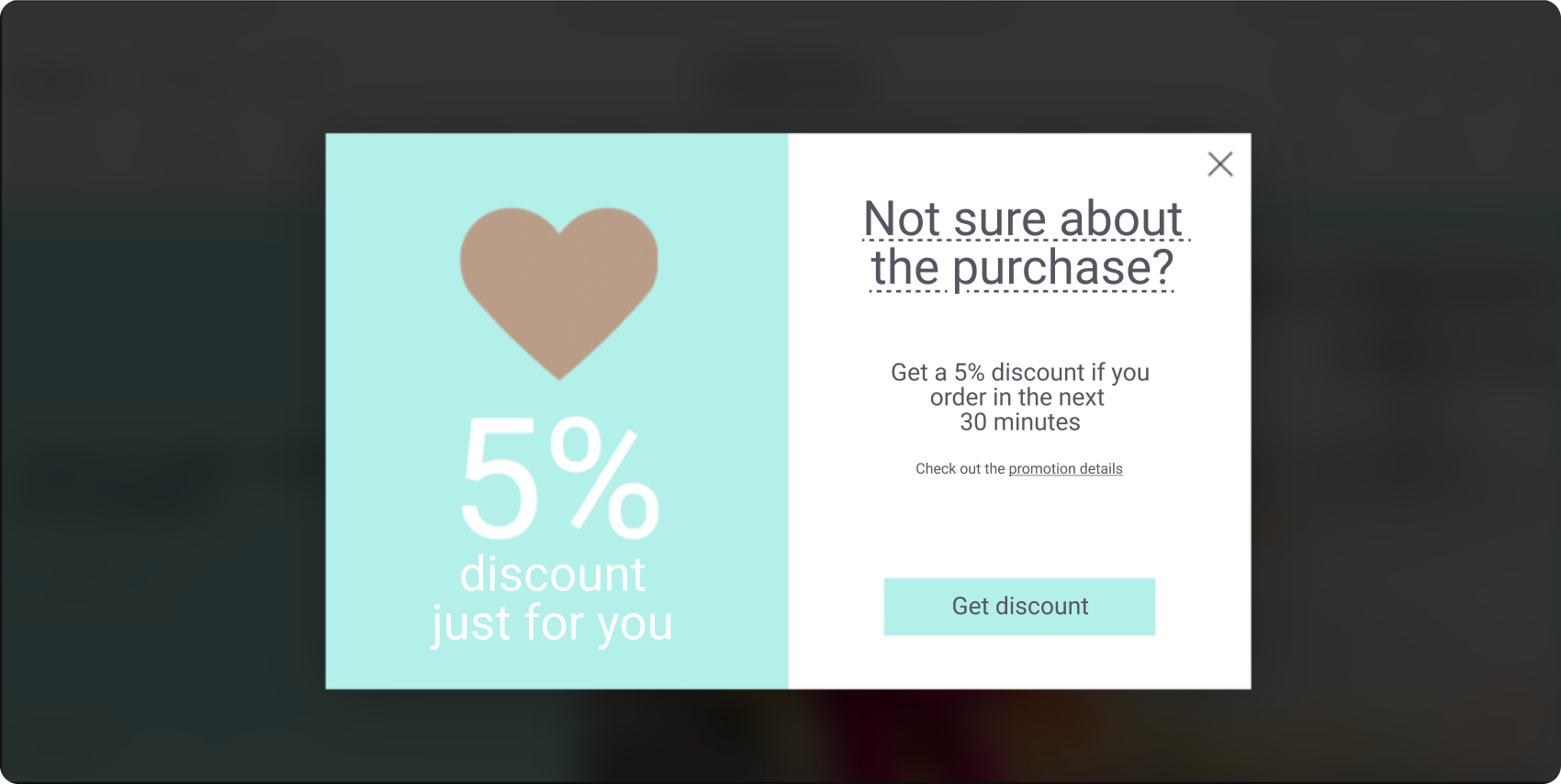
Task: Click the "Not sure about" heading line
Action: (x=1022, y=218)
